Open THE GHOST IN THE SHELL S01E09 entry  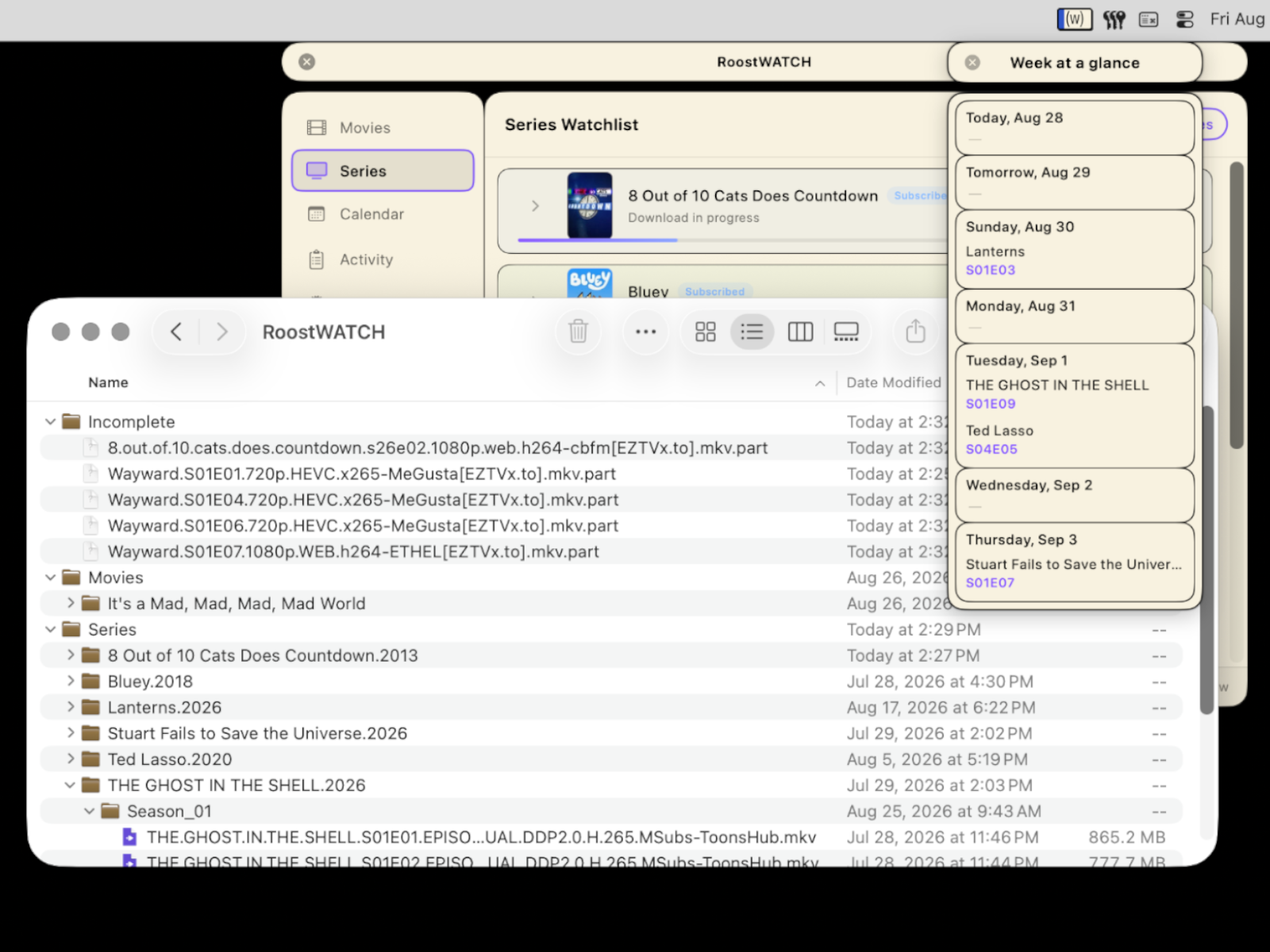tap(1057, 393)
